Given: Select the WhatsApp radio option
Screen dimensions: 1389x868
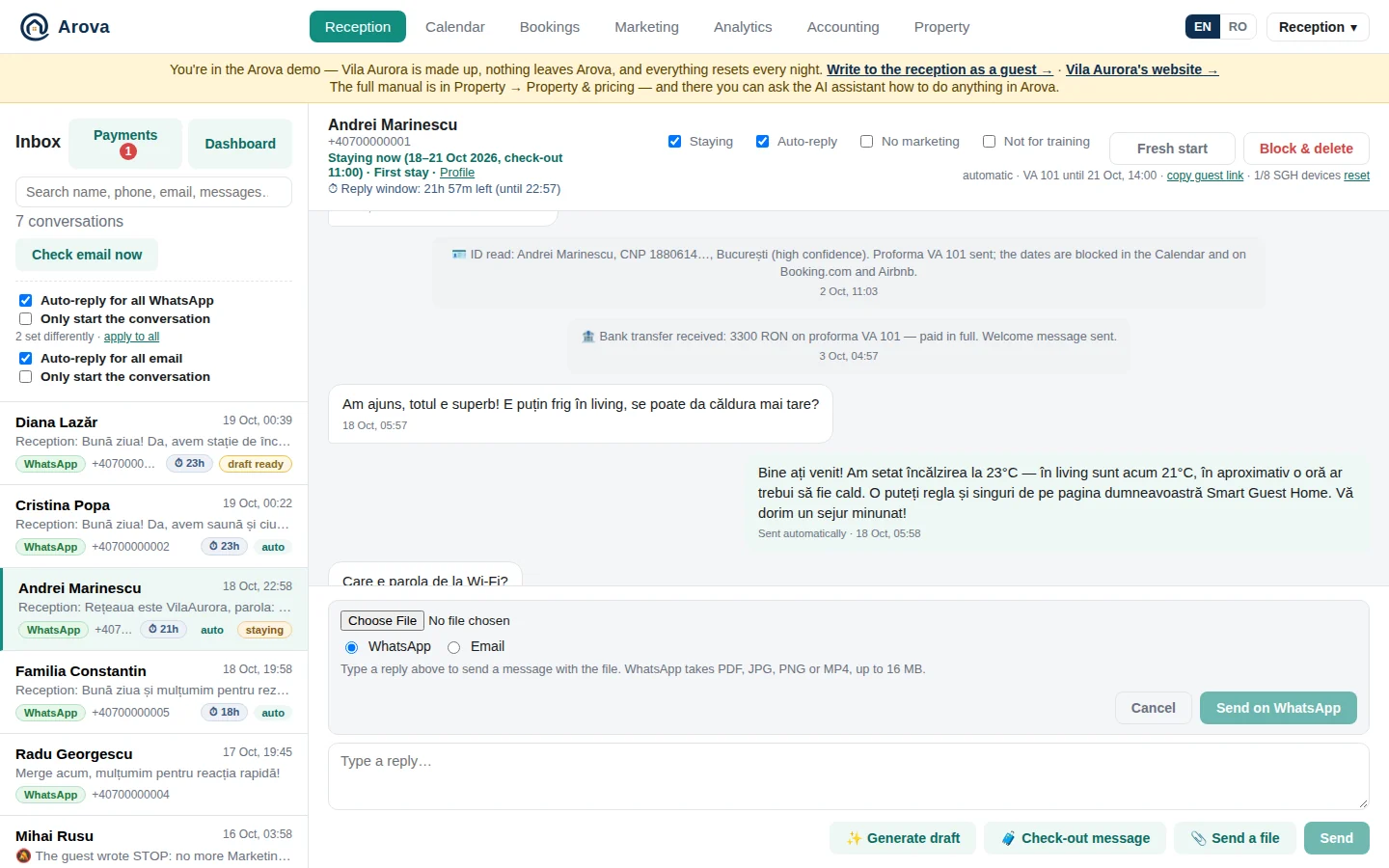Looking at the screenshot, I should (x=351, y=647).
